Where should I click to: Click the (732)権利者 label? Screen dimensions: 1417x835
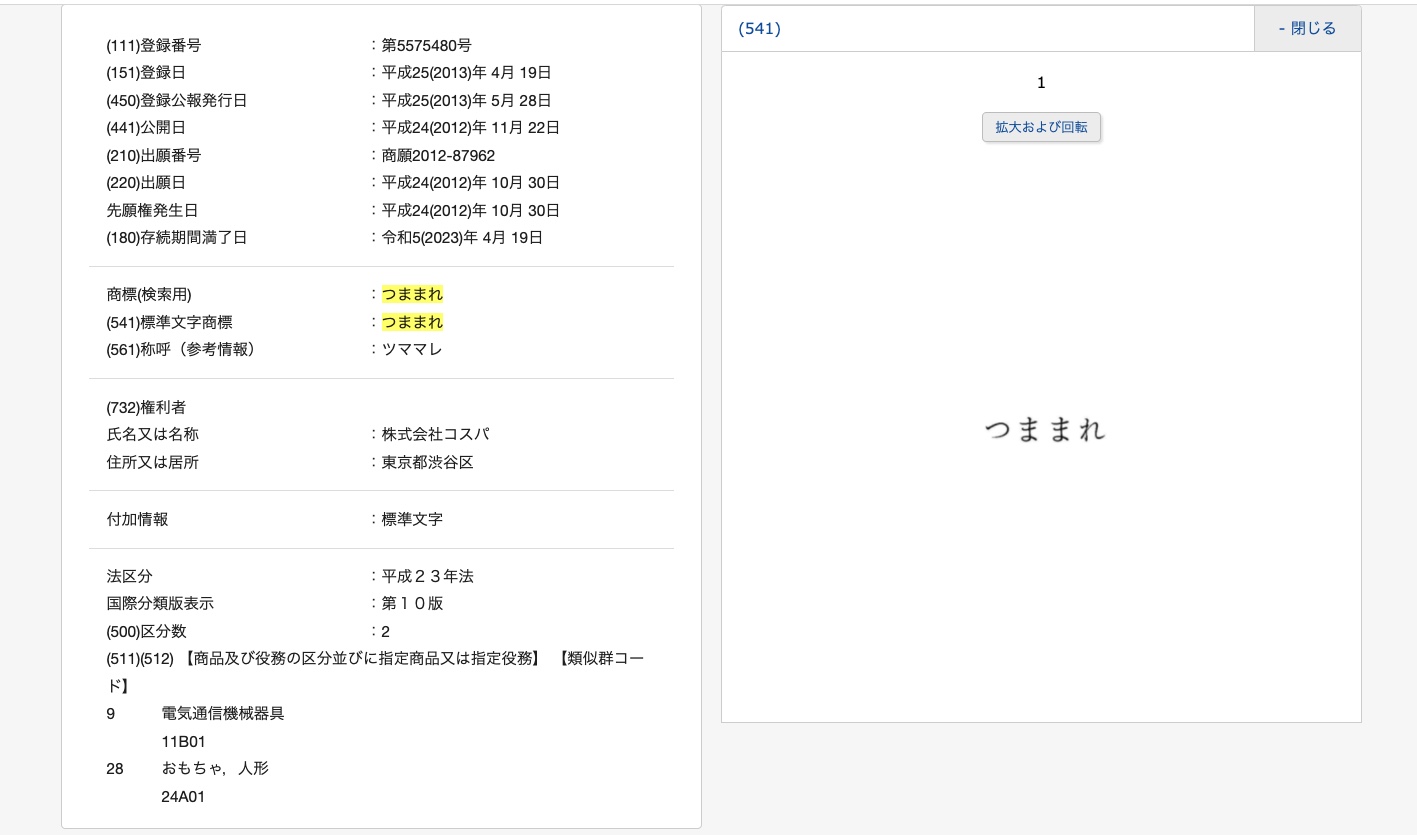[146, 407]
